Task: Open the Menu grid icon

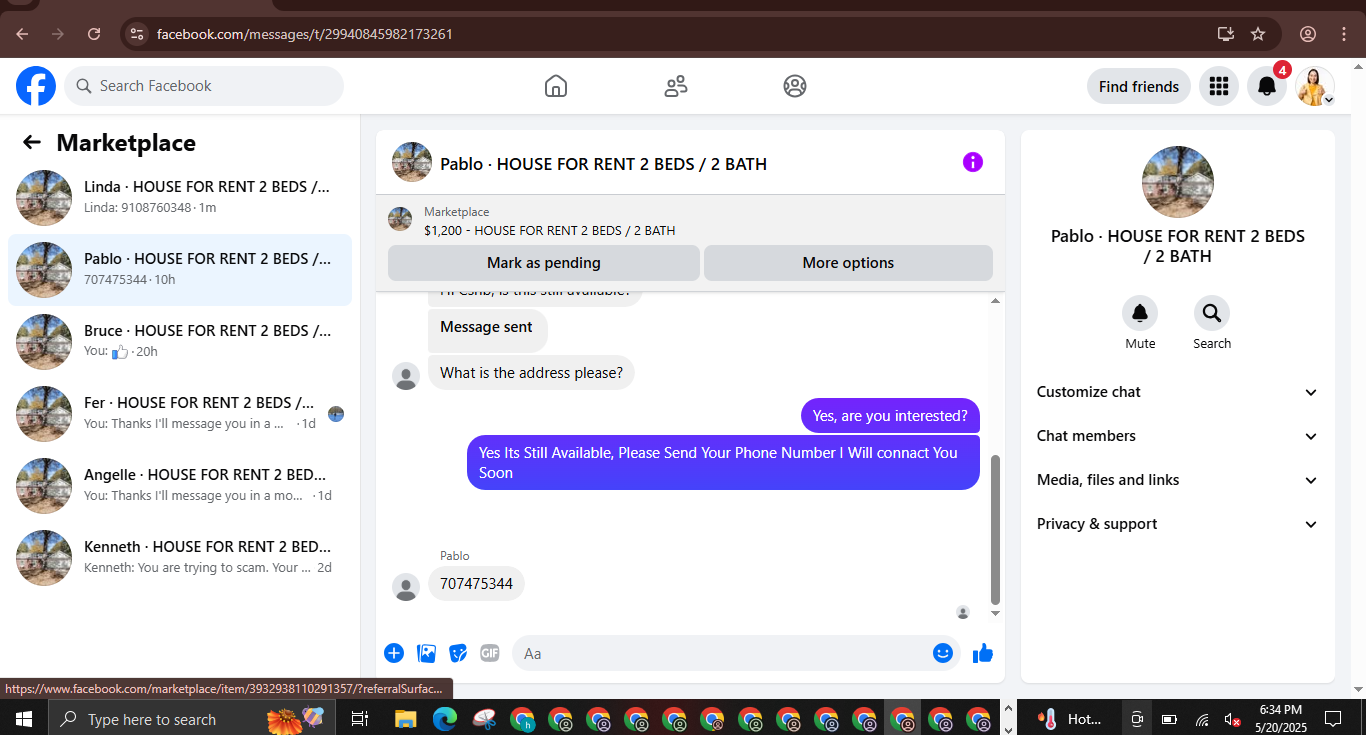Action: coord(1218,86)
